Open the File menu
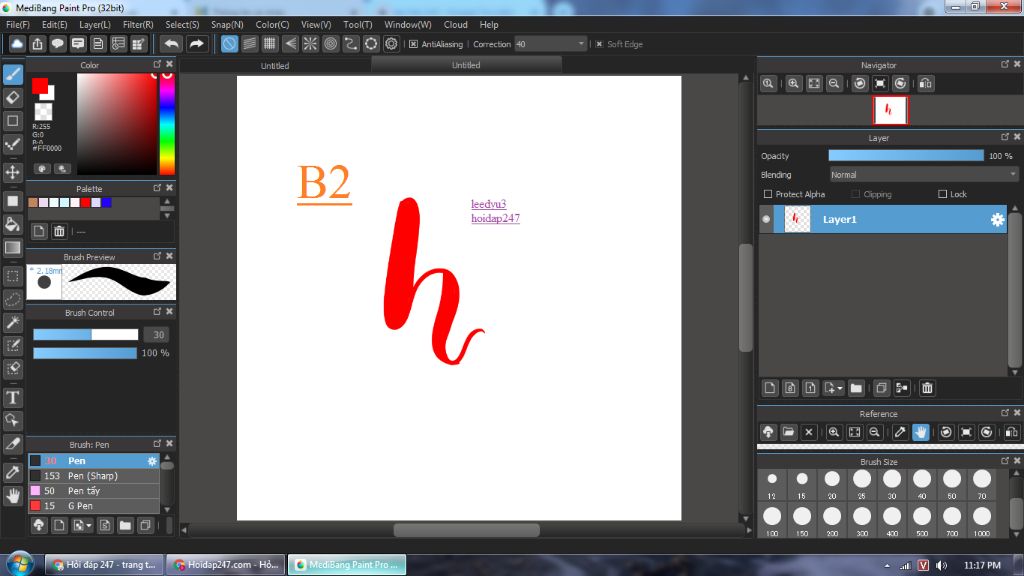This screenshot has width=1024, height=576. coord(18,24)
